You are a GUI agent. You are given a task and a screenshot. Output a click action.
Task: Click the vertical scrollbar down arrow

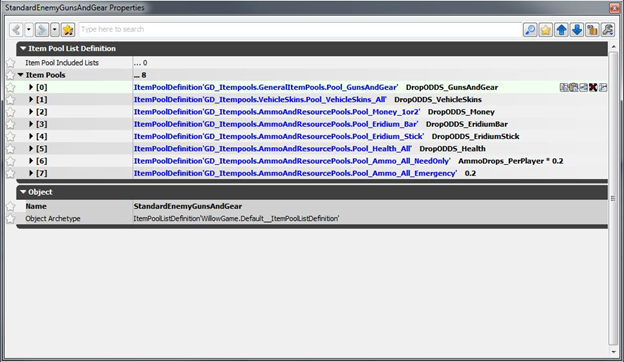point(613,351)
